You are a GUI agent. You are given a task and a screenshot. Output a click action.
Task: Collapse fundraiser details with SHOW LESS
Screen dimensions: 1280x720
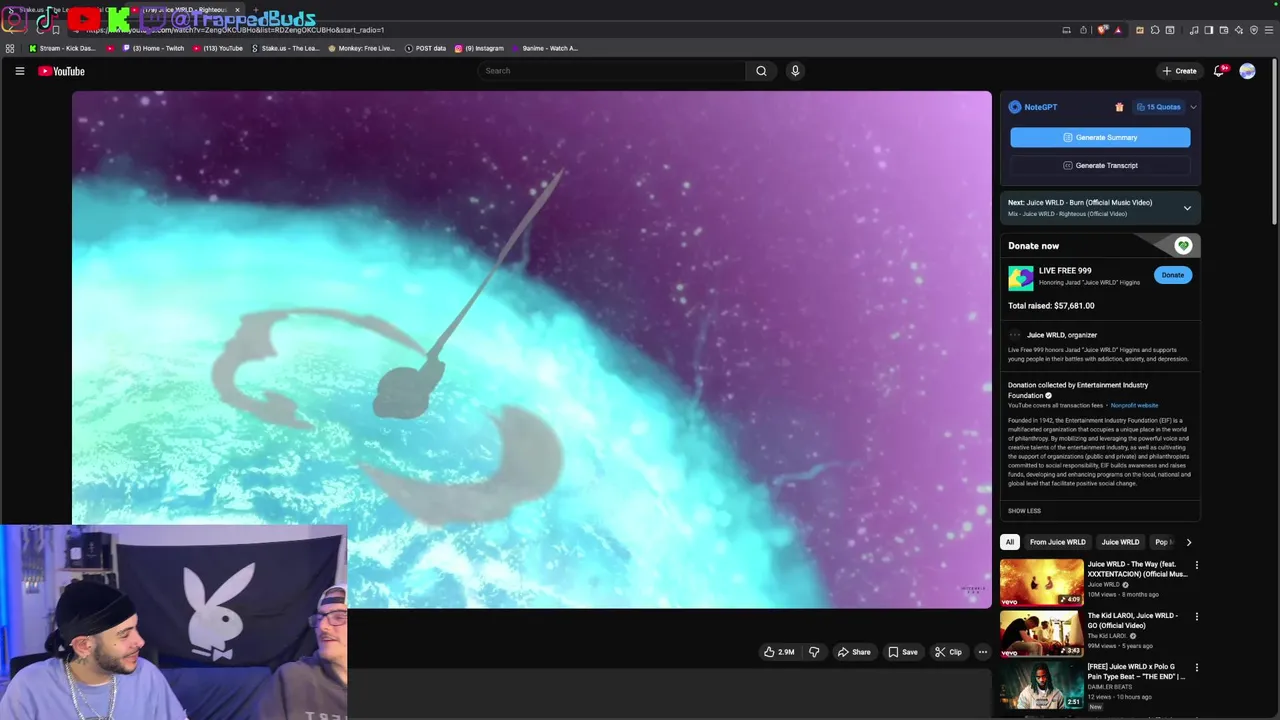(x=1024, y=511)
